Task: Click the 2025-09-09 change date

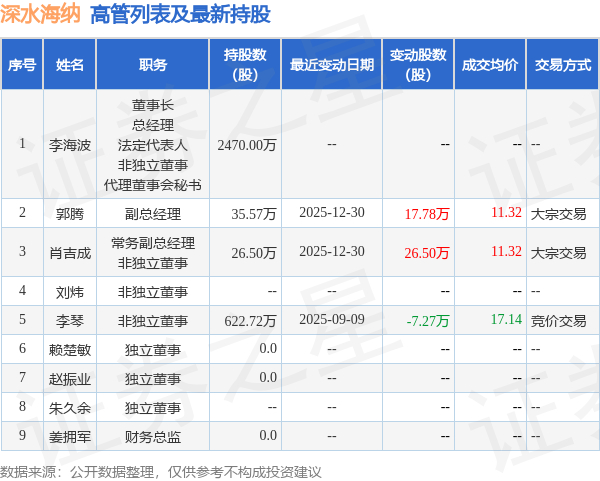Action: 332,320
